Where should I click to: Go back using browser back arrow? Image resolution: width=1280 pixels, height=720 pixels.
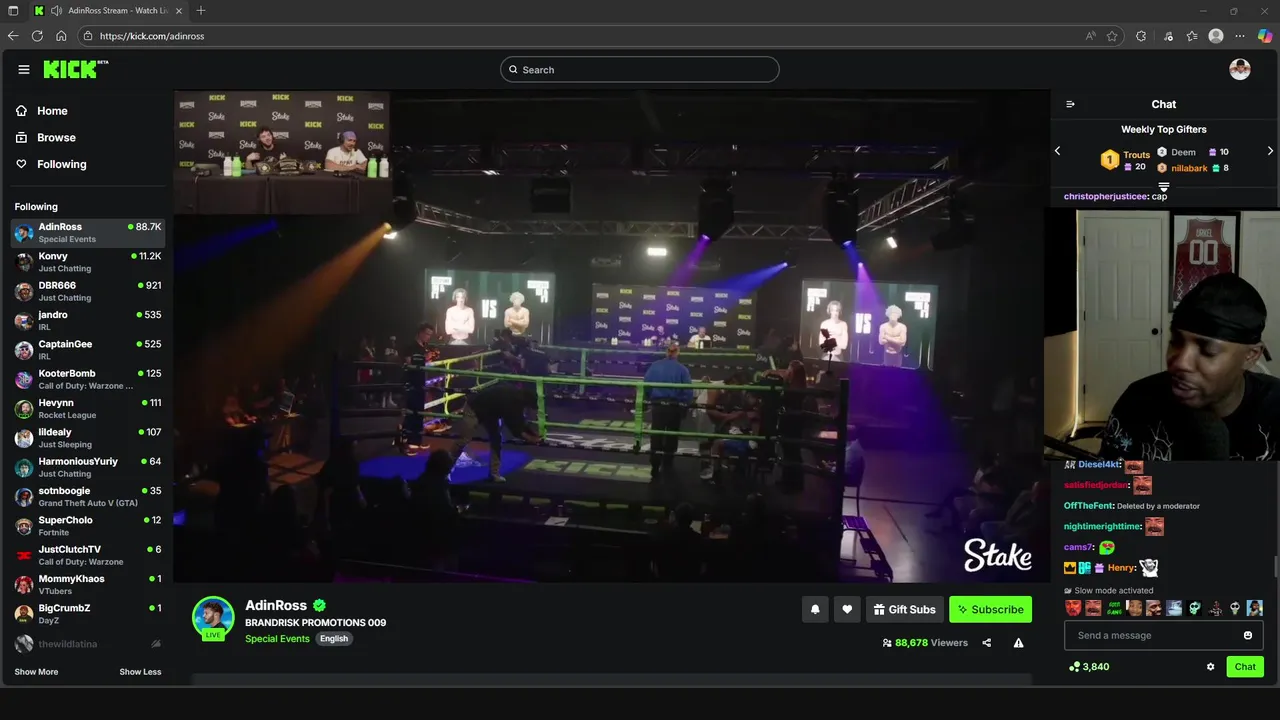13,36
